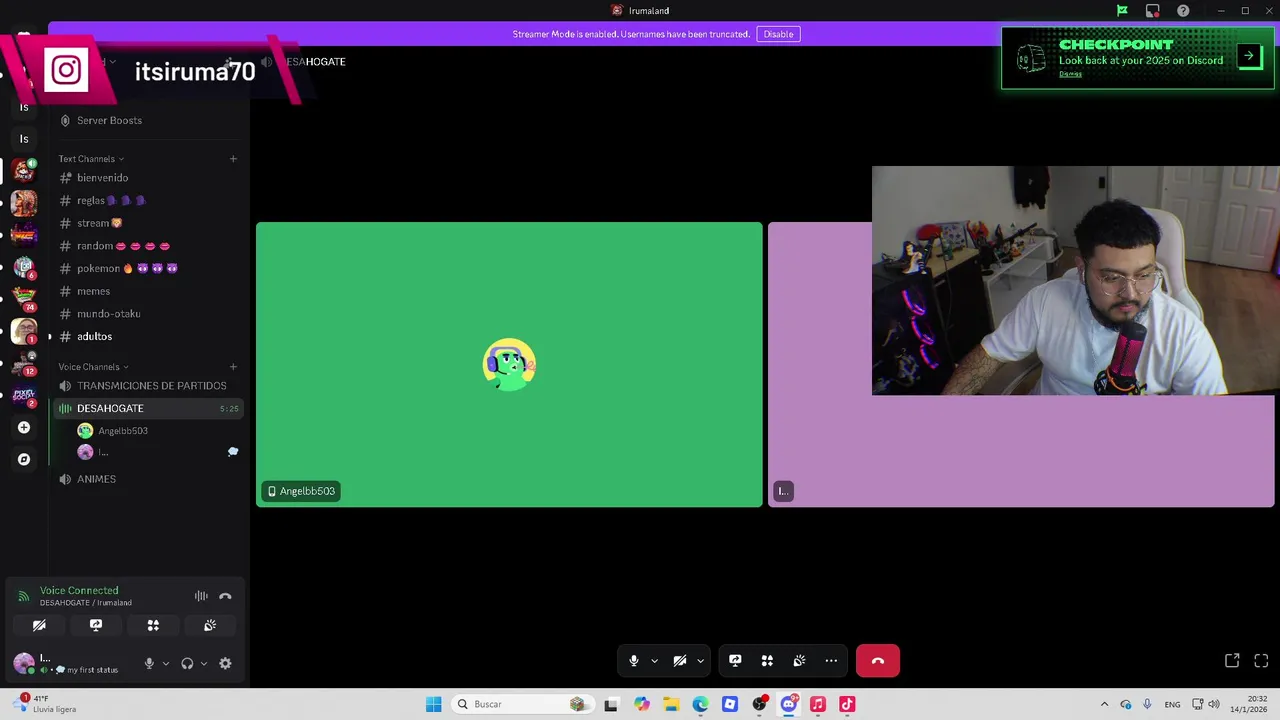The height and width of the screenshot is (720, 1280).
Task: Open TikTok from the taskbar
Action: point(847,704)
